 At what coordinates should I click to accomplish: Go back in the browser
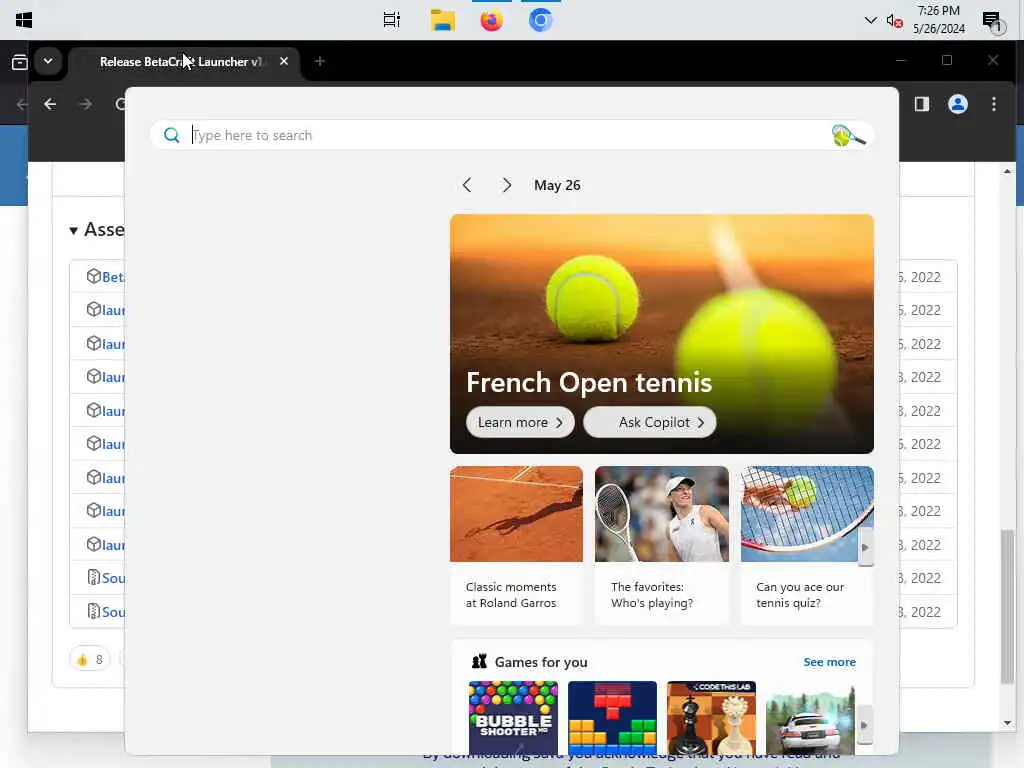(50, 104)
